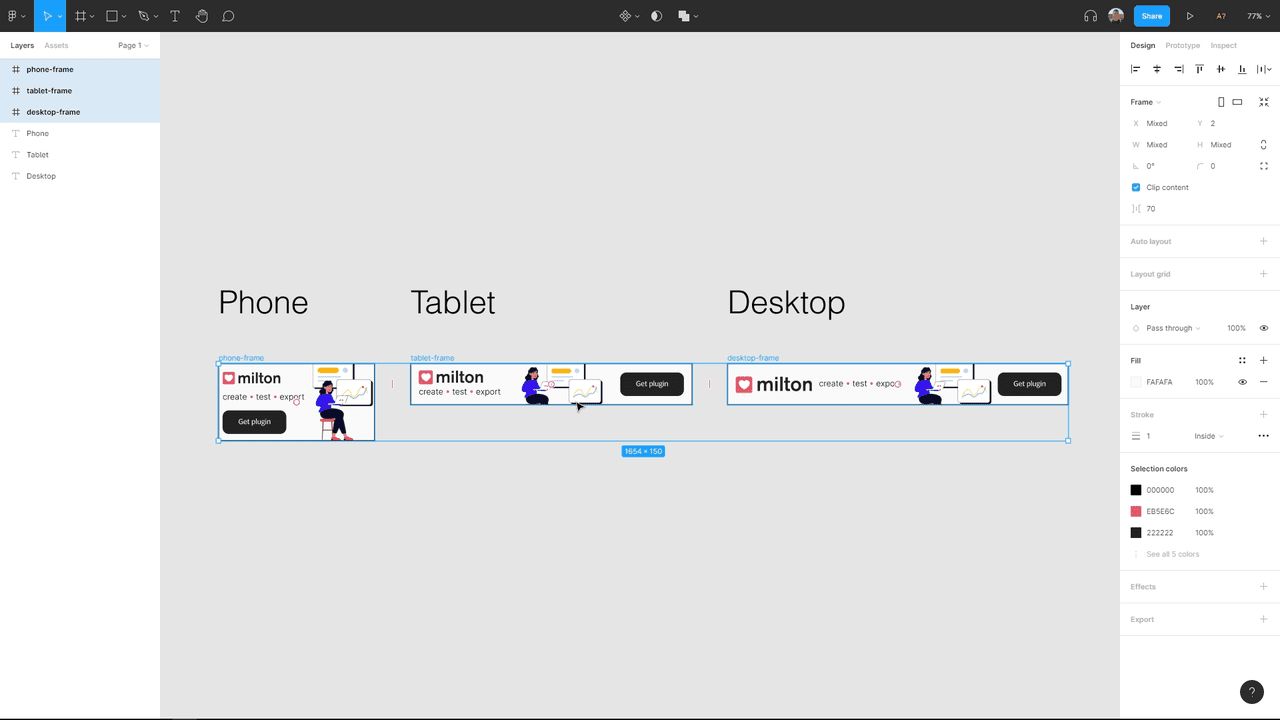Open Frame tool dropdown arrow
Image resolution: width=1280 pixels, height=720 pixels.
click(x=92, y=16)
